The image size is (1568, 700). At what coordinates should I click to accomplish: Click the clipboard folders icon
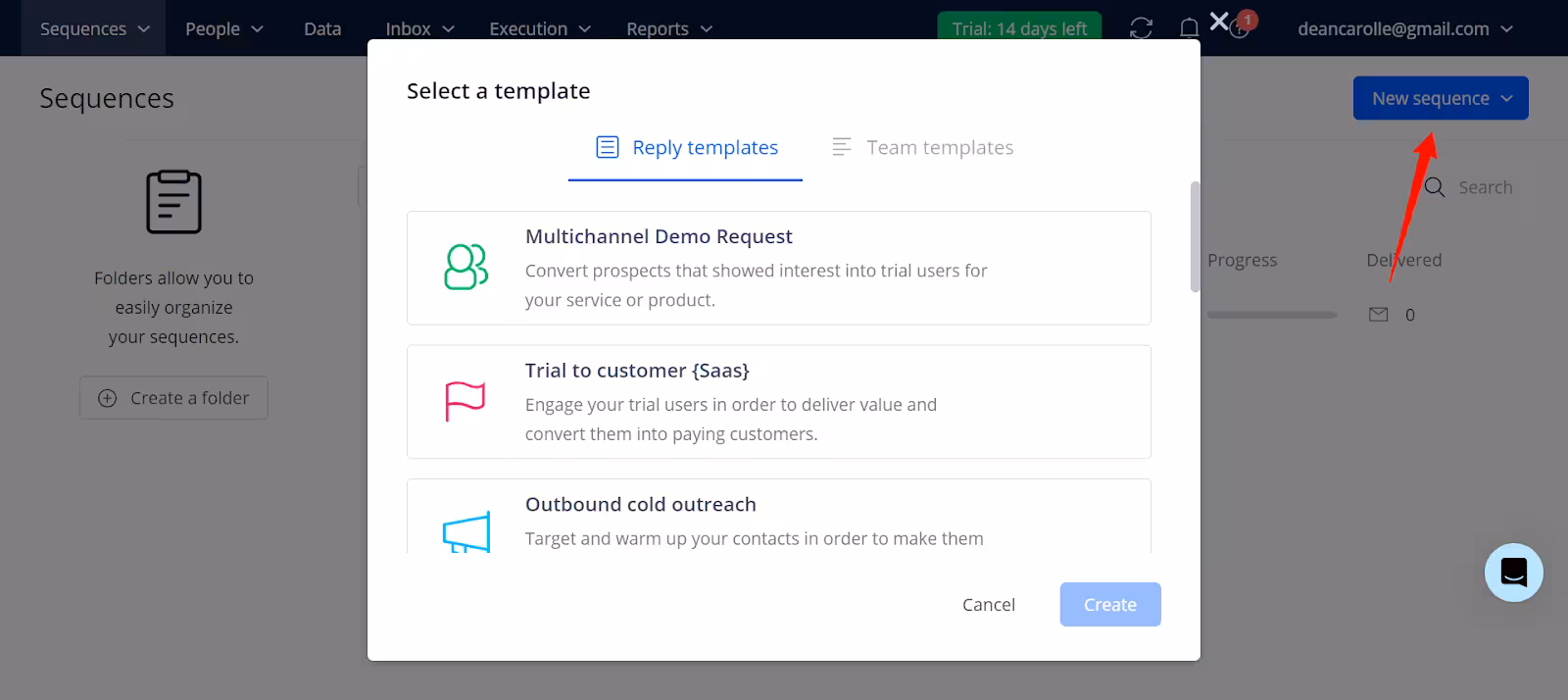[173, 202]
